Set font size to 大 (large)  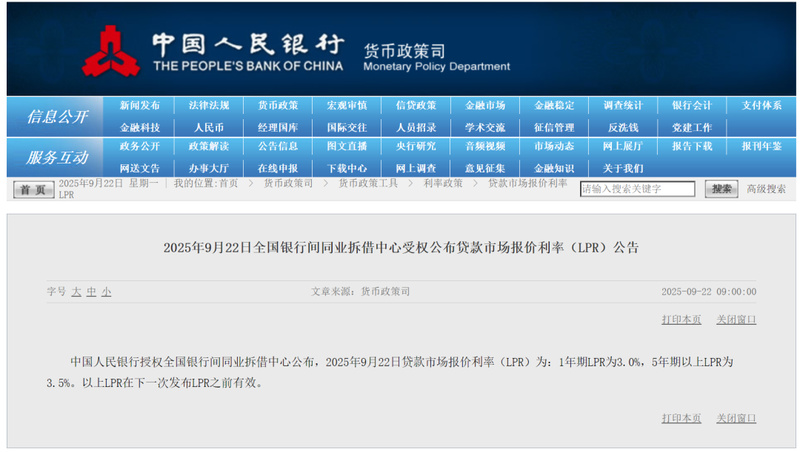(77, 292)
